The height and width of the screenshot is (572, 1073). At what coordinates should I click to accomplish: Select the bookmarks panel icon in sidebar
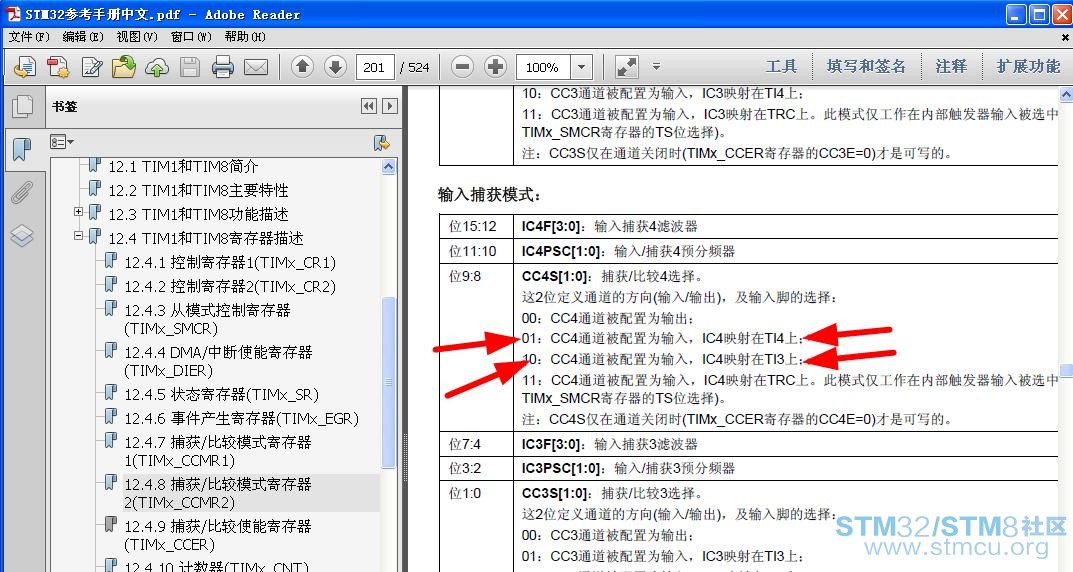pyautogui.click(x=23, y=148)
